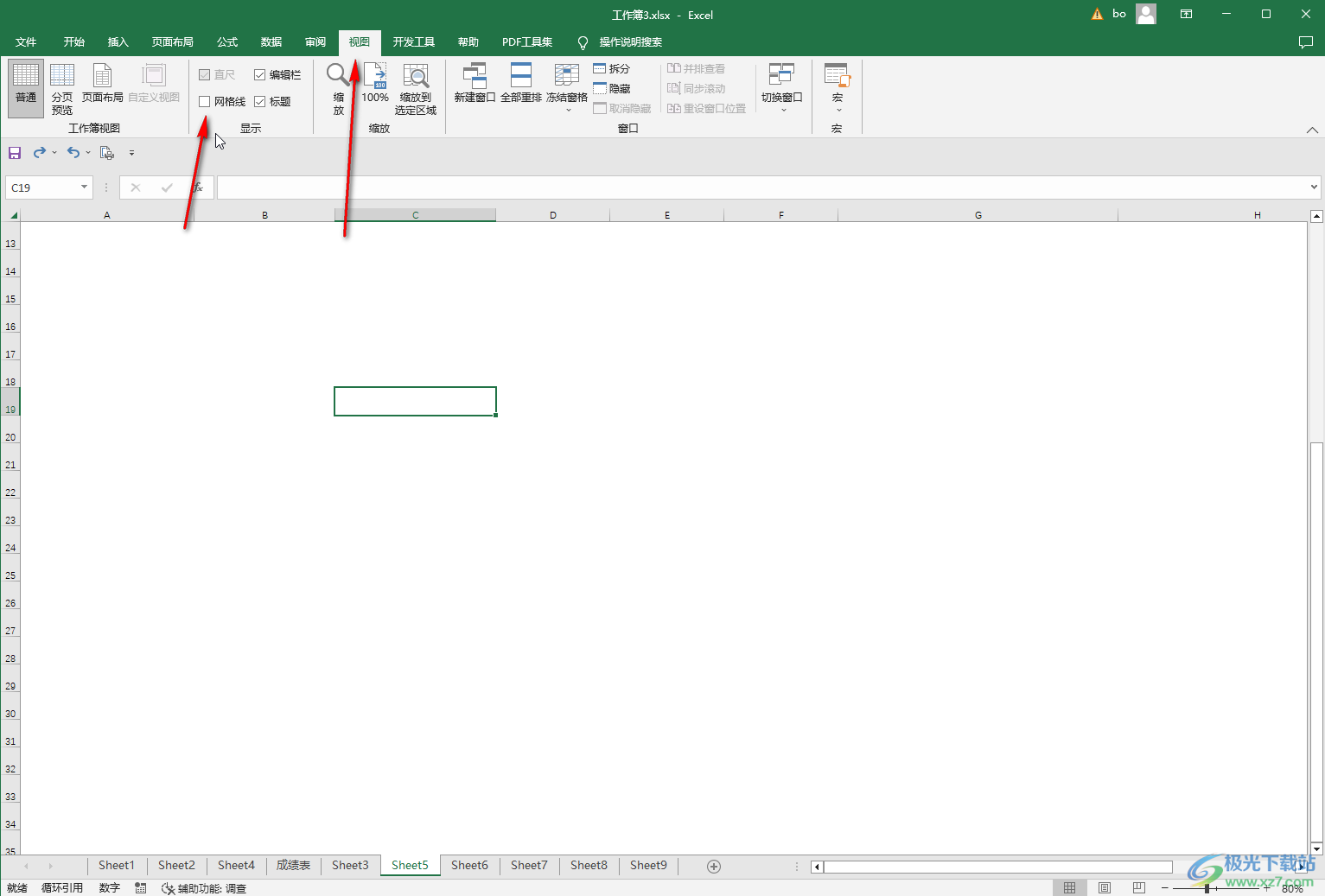Click the Insert Function fx button
The image size is (1325, 896).
[198, 187]
